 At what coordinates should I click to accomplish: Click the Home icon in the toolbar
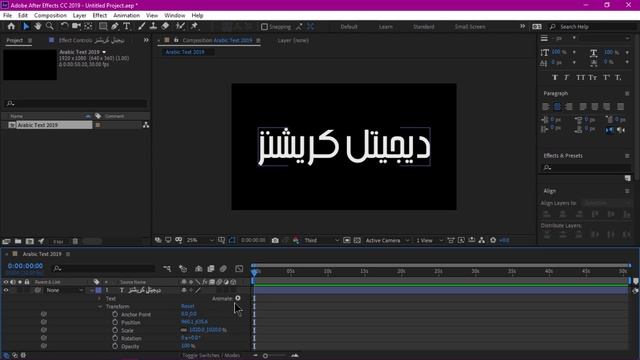coord(11,26)
